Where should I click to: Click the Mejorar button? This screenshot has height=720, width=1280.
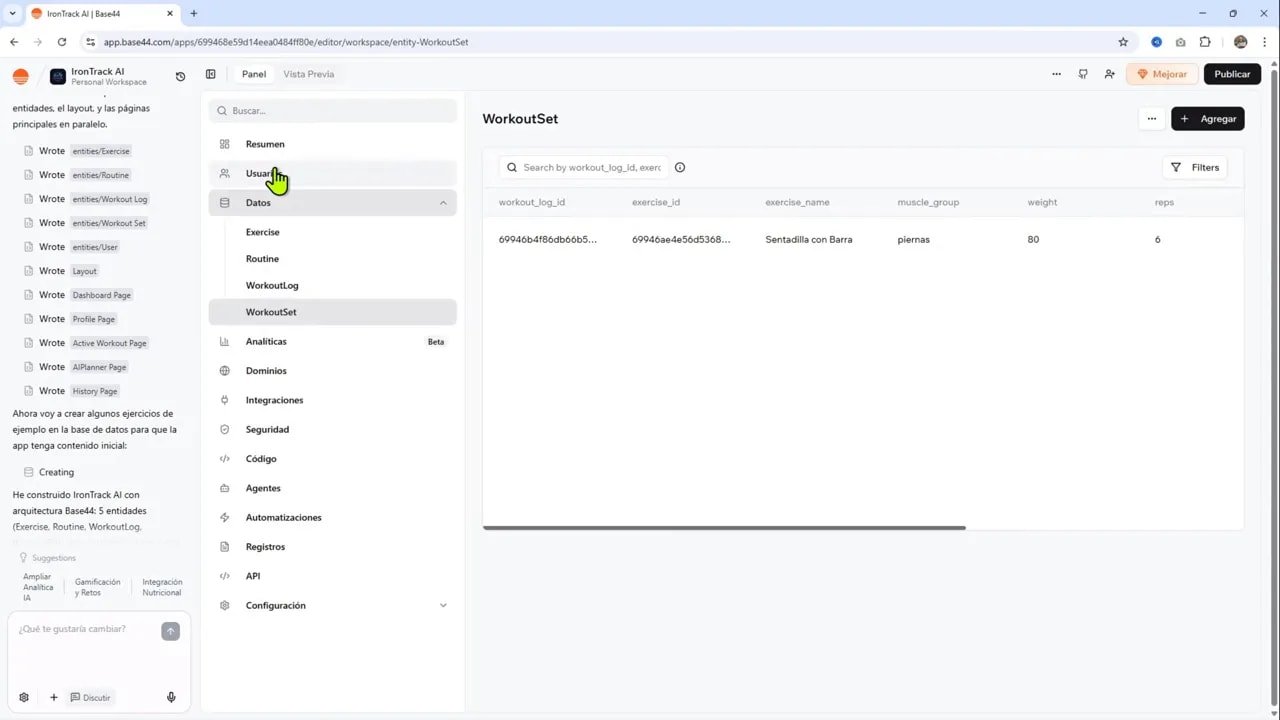[1162, 73]
